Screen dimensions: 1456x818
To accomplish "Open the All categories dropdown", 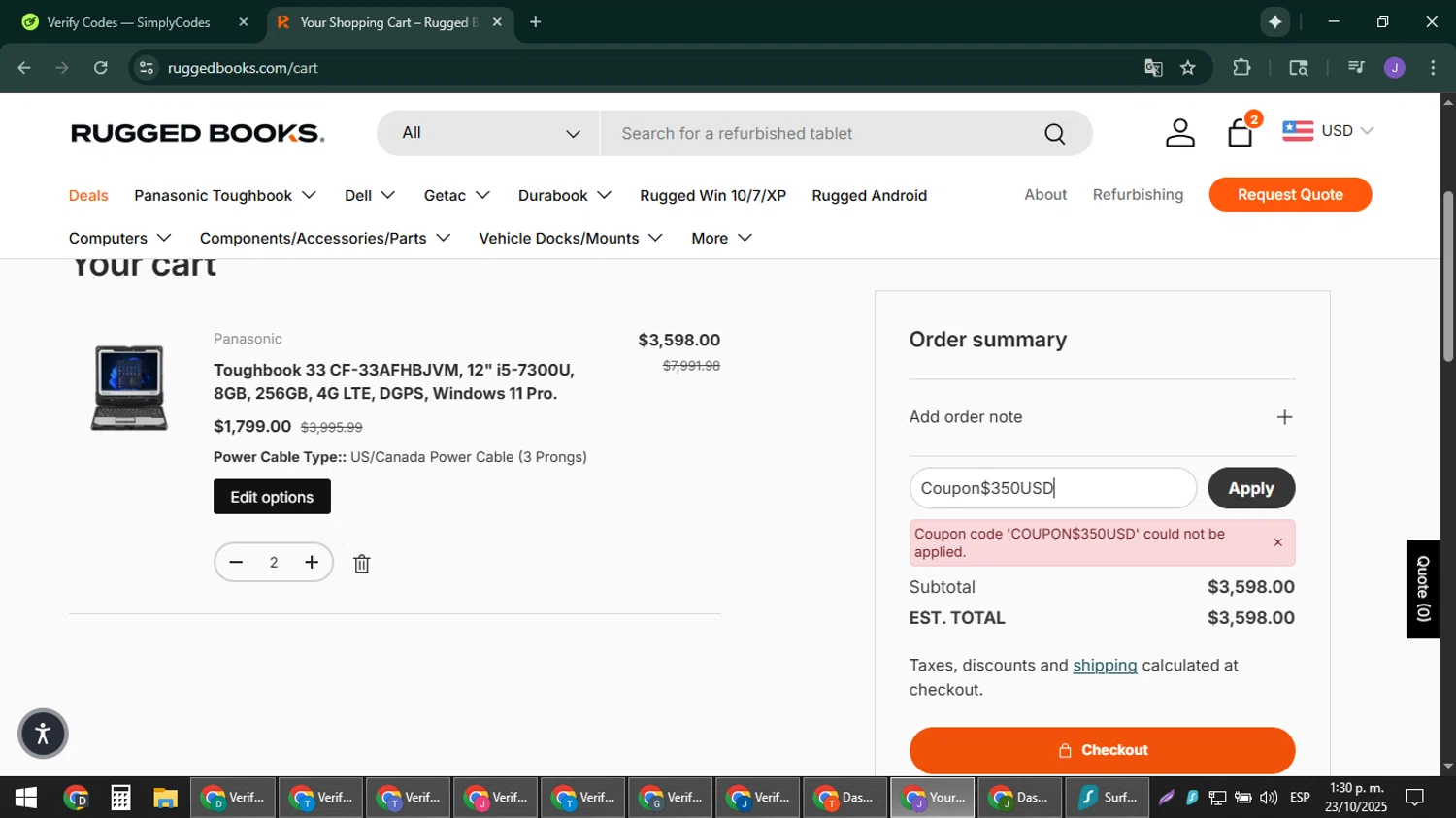I will pyautogui.click(x=488, y=133).
